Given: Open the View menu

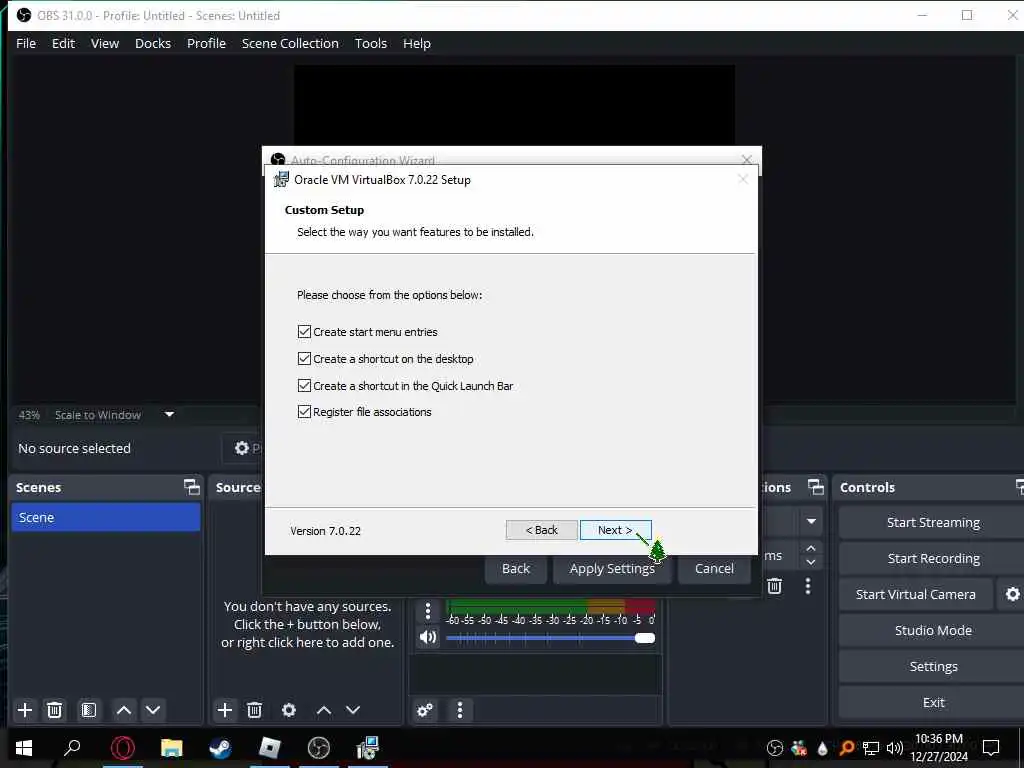Looking at the screenshot, I should [104, 43].
